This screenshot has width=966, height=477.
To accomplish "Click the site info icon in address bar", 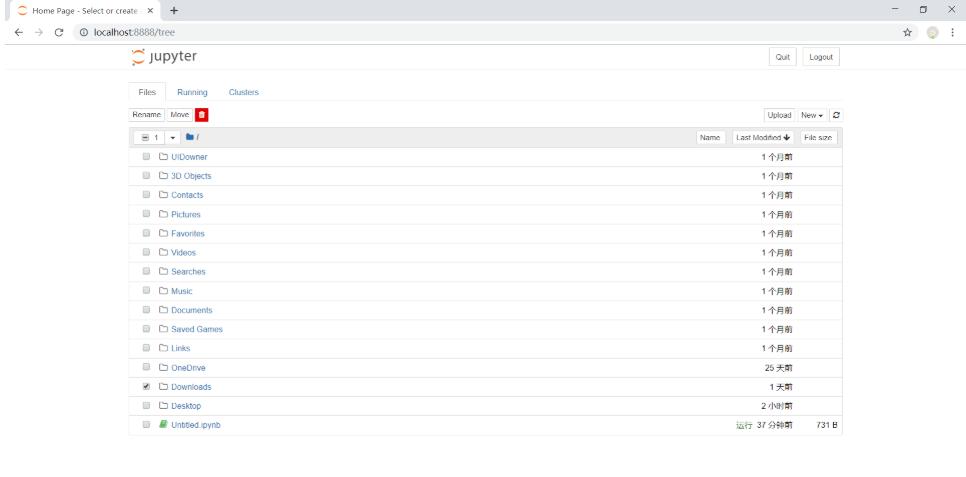I will click(84, 33).
